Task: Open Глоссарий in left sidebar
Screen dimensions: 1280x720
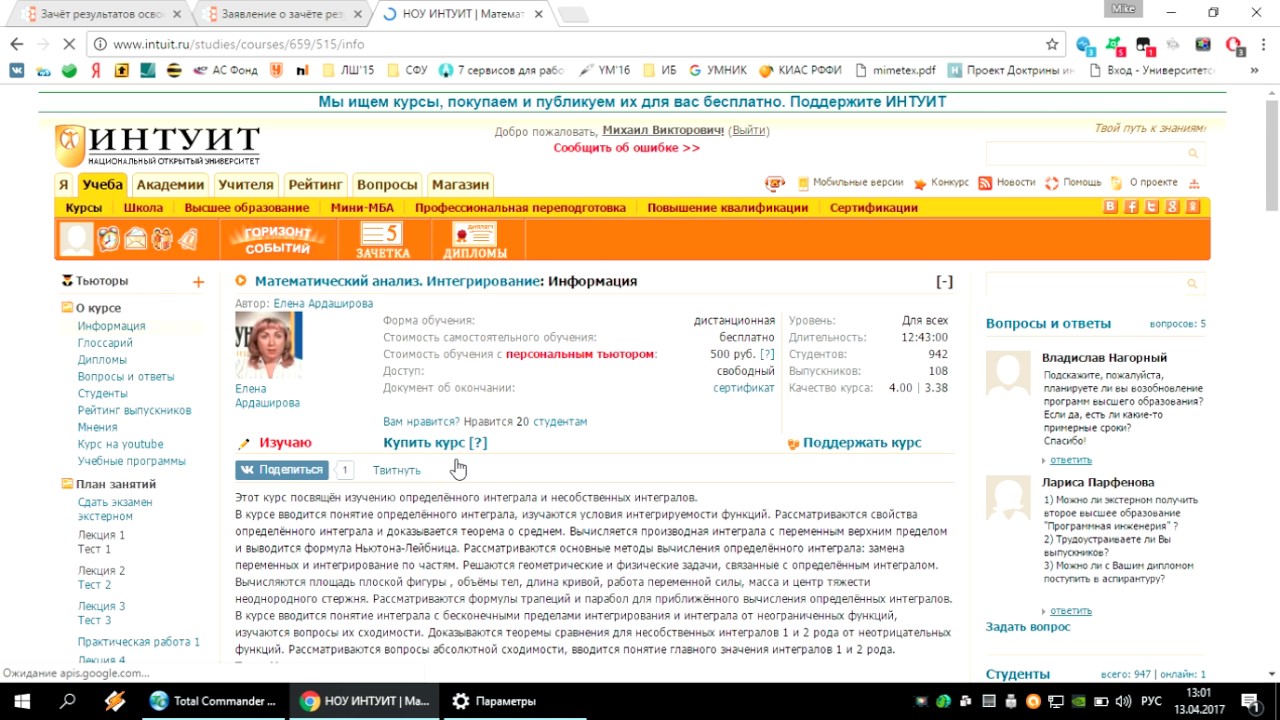Action: click(x=105, y=343)
